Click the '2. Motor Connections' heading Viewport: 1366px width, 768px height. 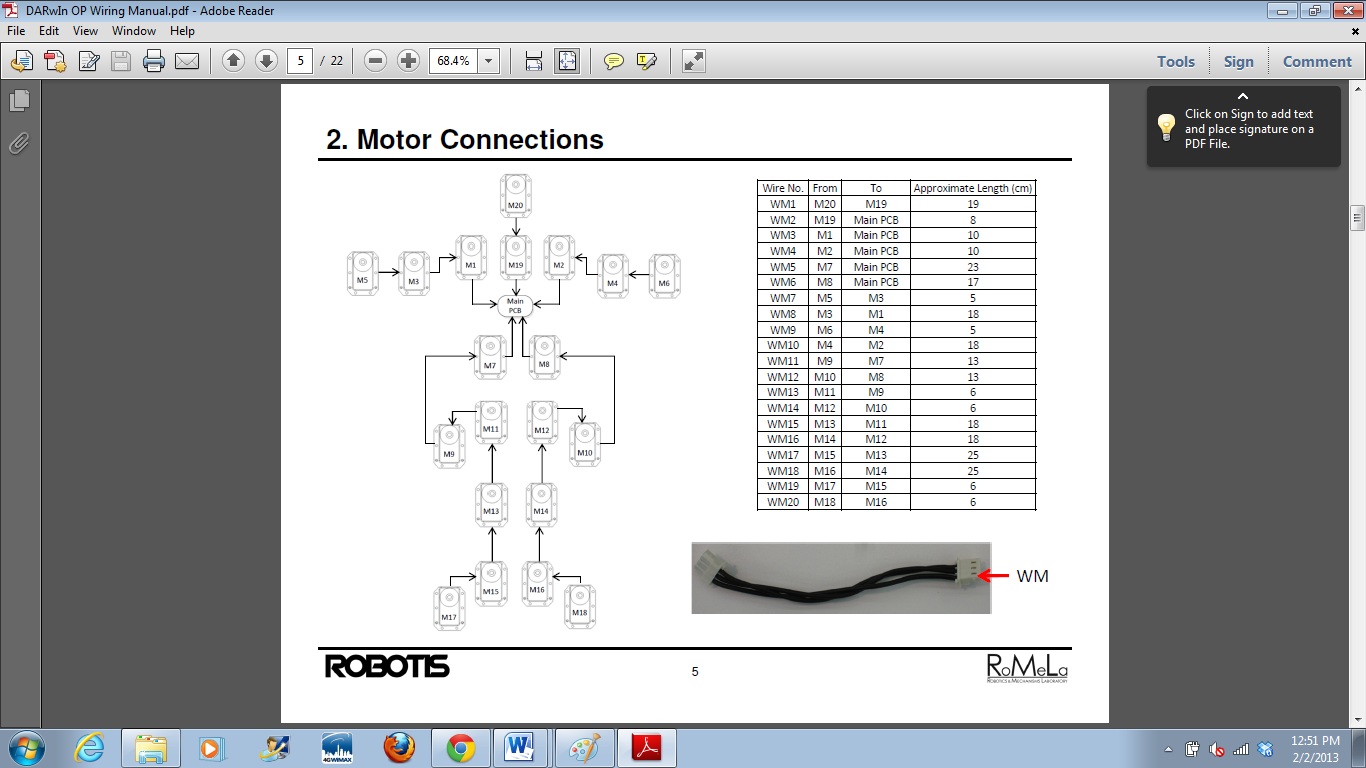[x=465, y=139]
